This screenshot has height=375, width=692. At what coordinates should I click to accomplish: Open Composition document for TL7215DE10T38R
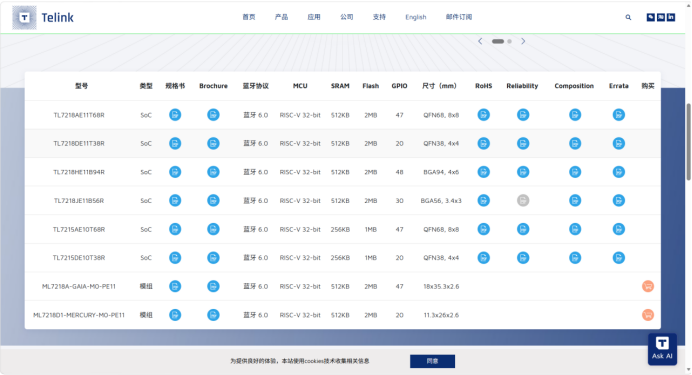click(575, 258)
